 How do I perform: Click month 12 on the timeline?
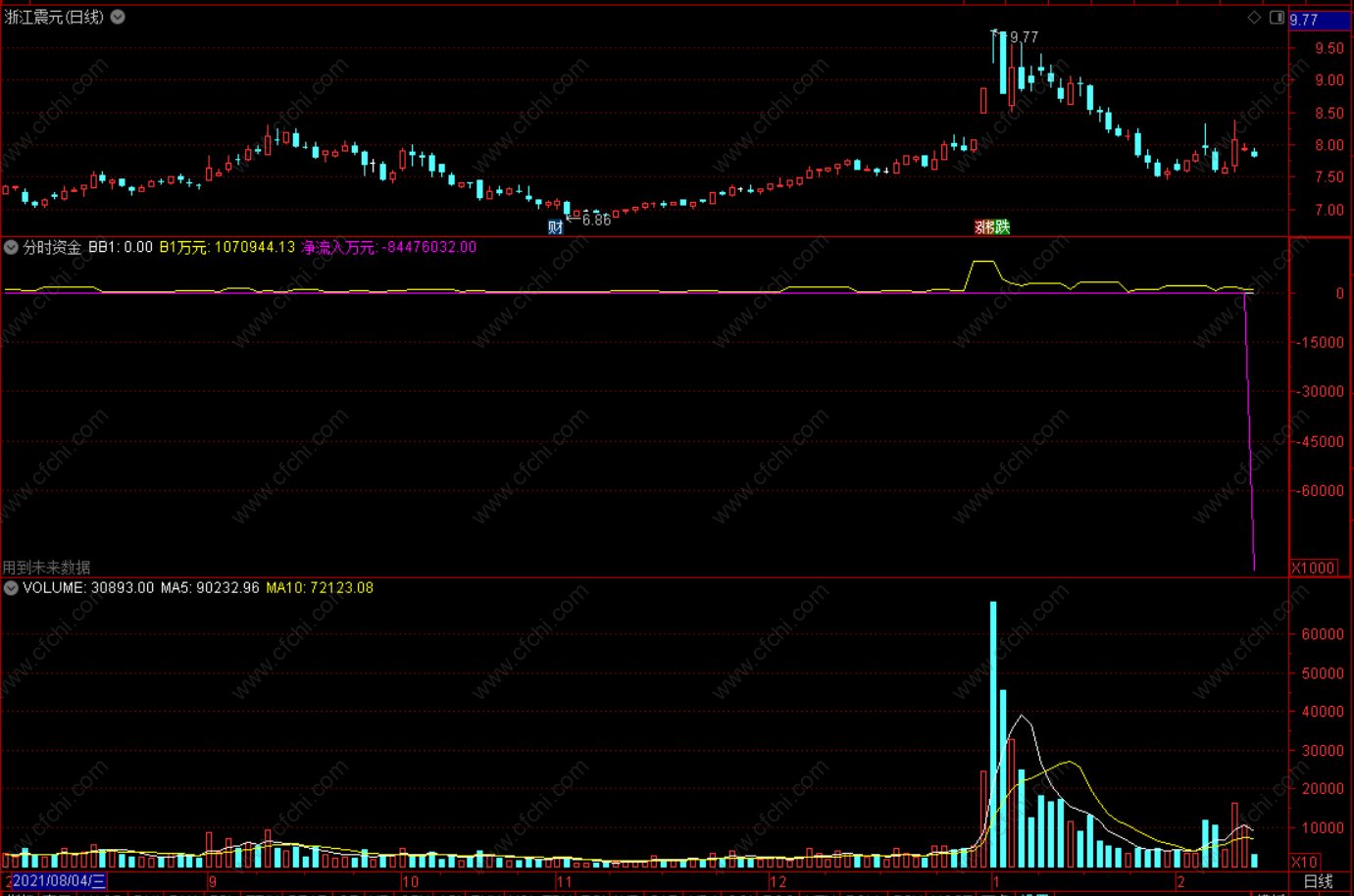coord(777,881)
